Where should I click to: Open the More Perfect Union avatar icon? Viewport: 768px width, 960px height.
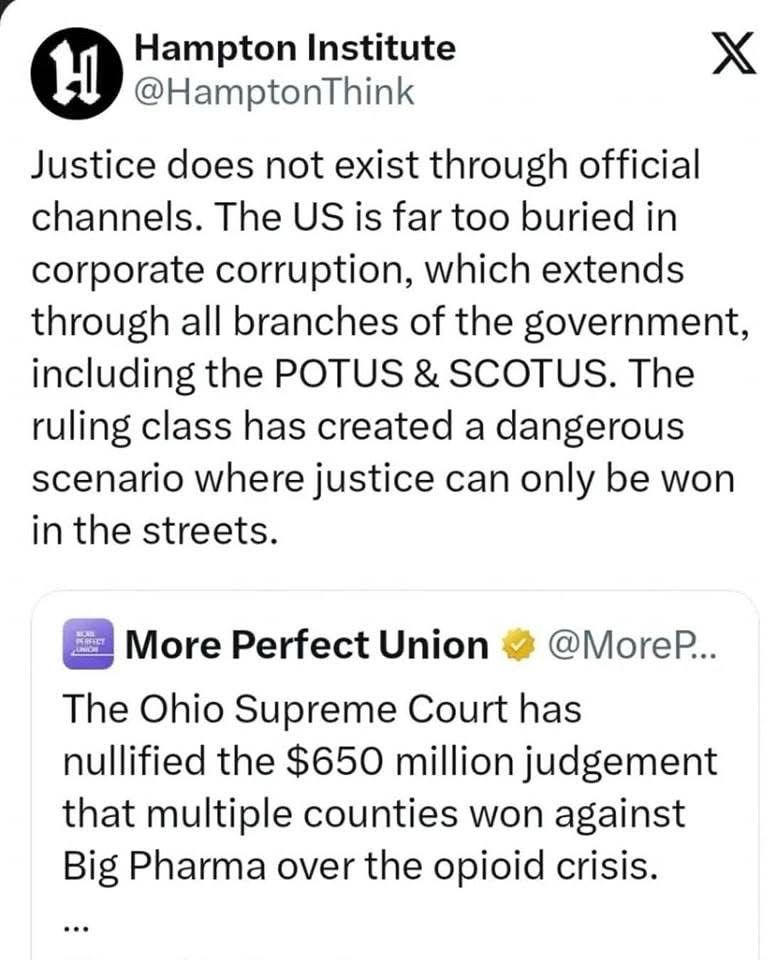[x=92, y=645]
